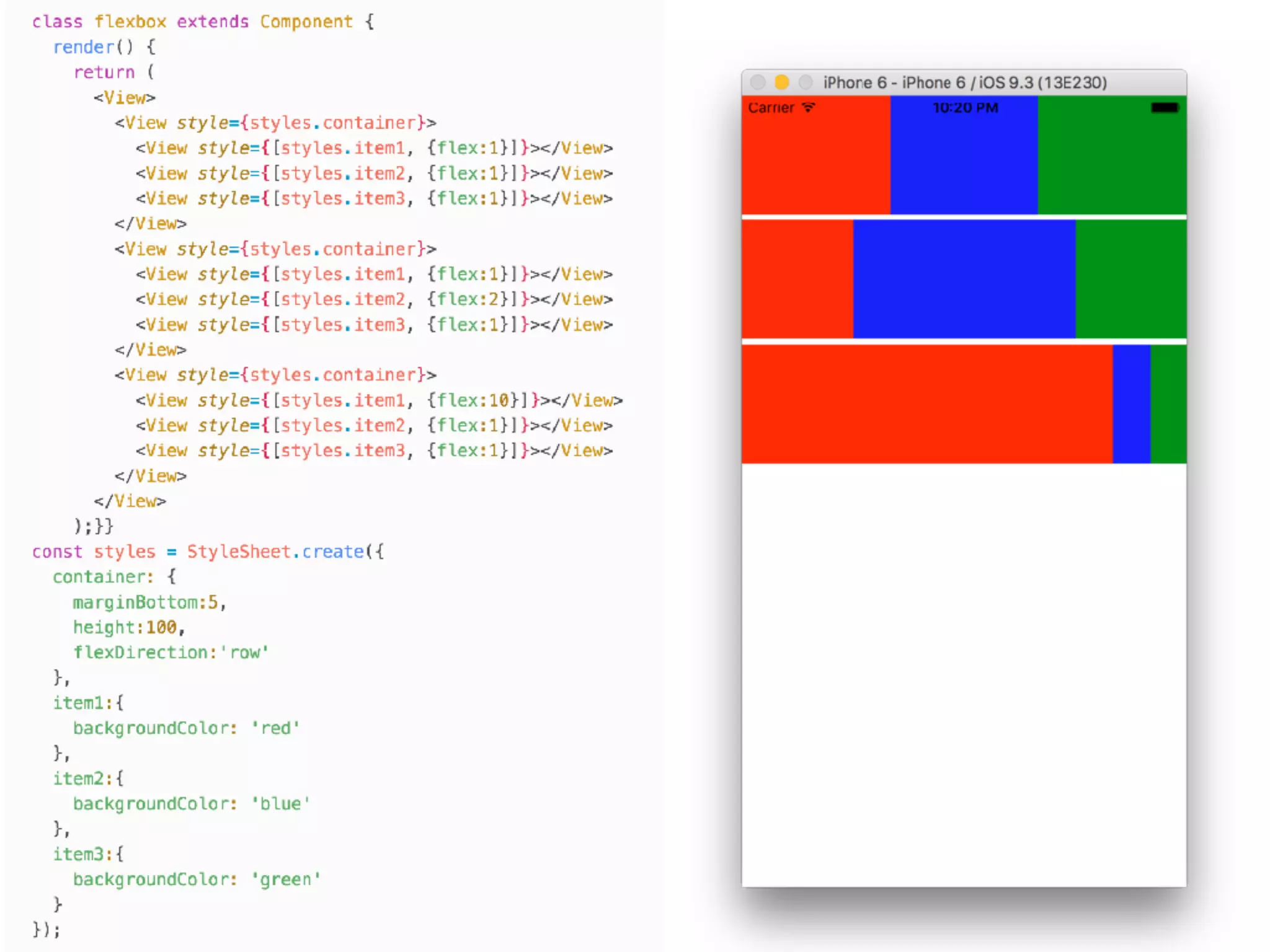
Task: Minimize the iPhone 6 simulator window
Action: 781,82
